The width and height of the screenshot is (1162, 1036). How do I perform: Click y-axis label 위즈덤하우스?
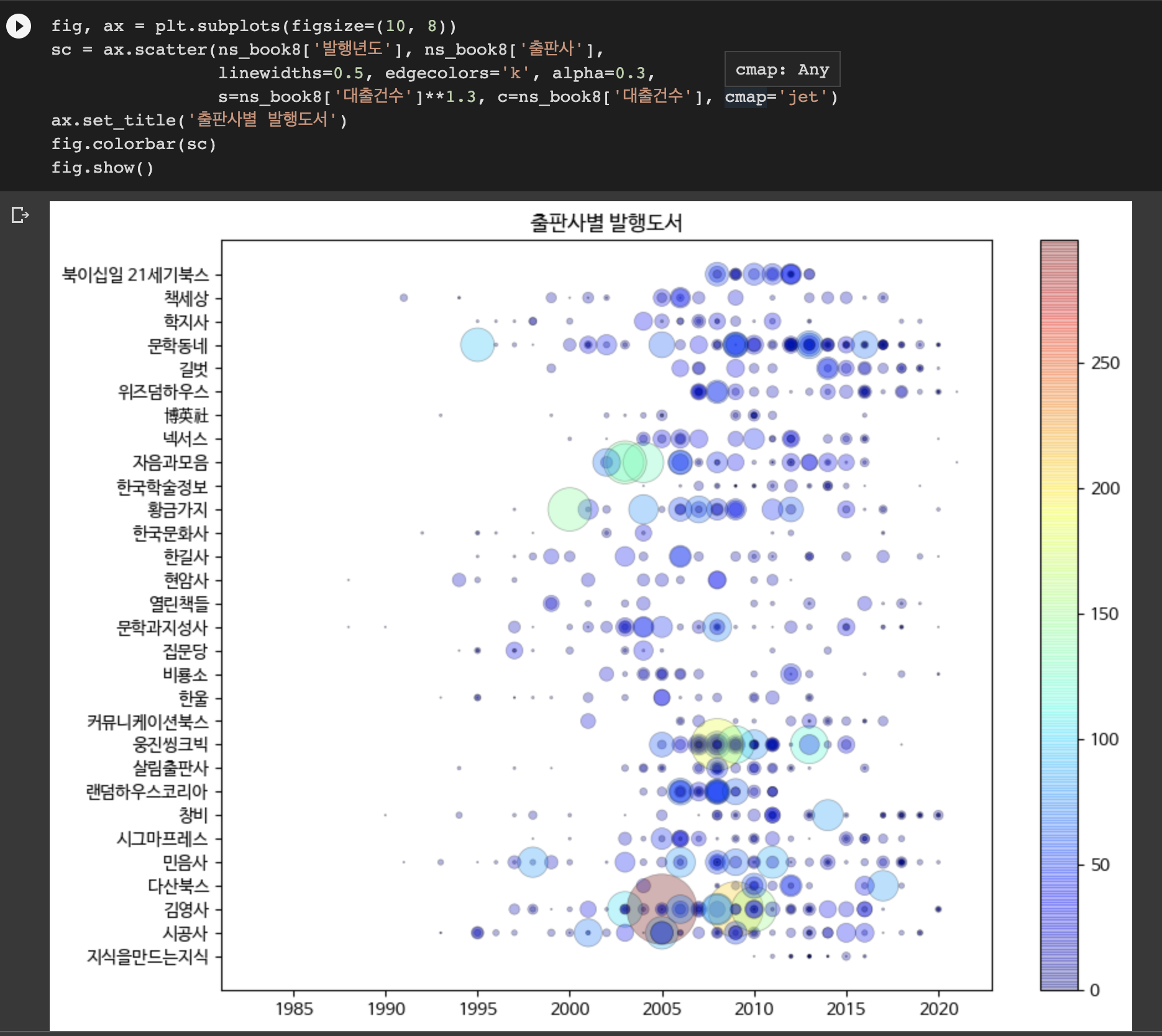pyautogui.click(x=163, y=392)
